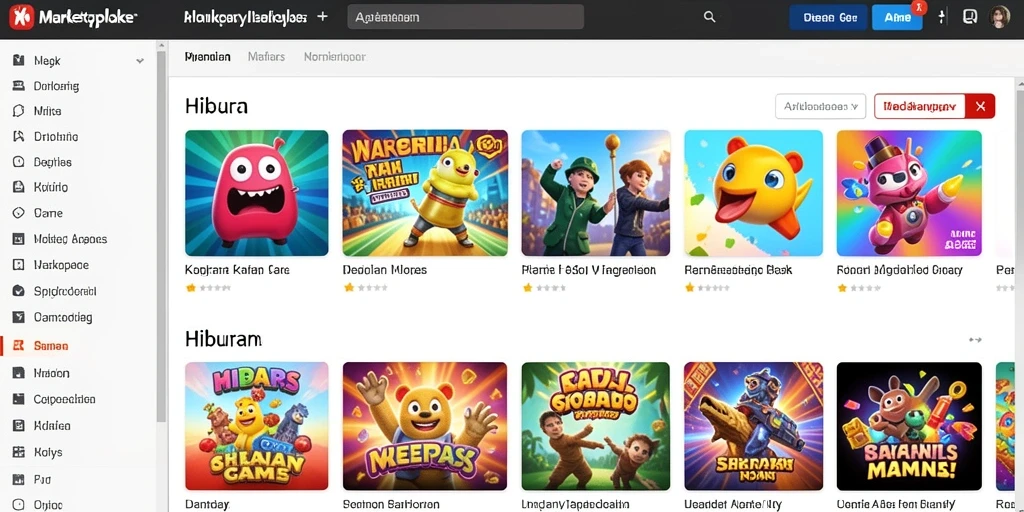
Task: Click the Nraoon sidebar icon
Action: (19, 373)
